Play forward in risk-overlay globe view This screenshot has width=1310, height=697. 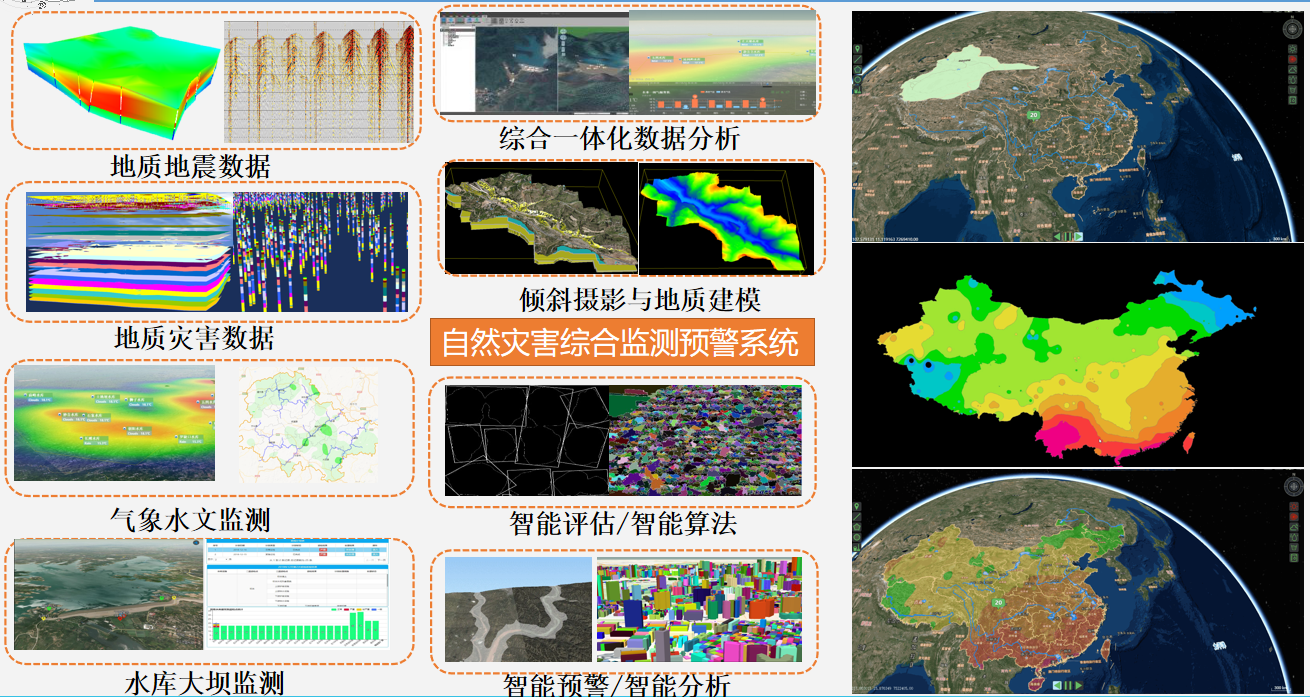pyautogui.click(x=1078, y=685)
